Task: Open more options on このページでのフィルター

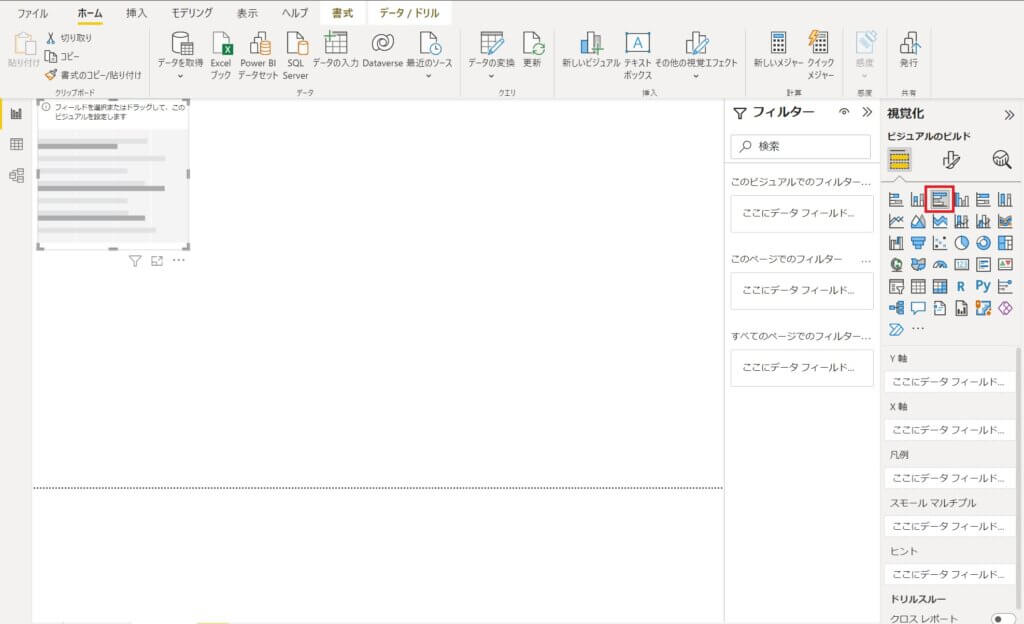Action: [866, 260]
